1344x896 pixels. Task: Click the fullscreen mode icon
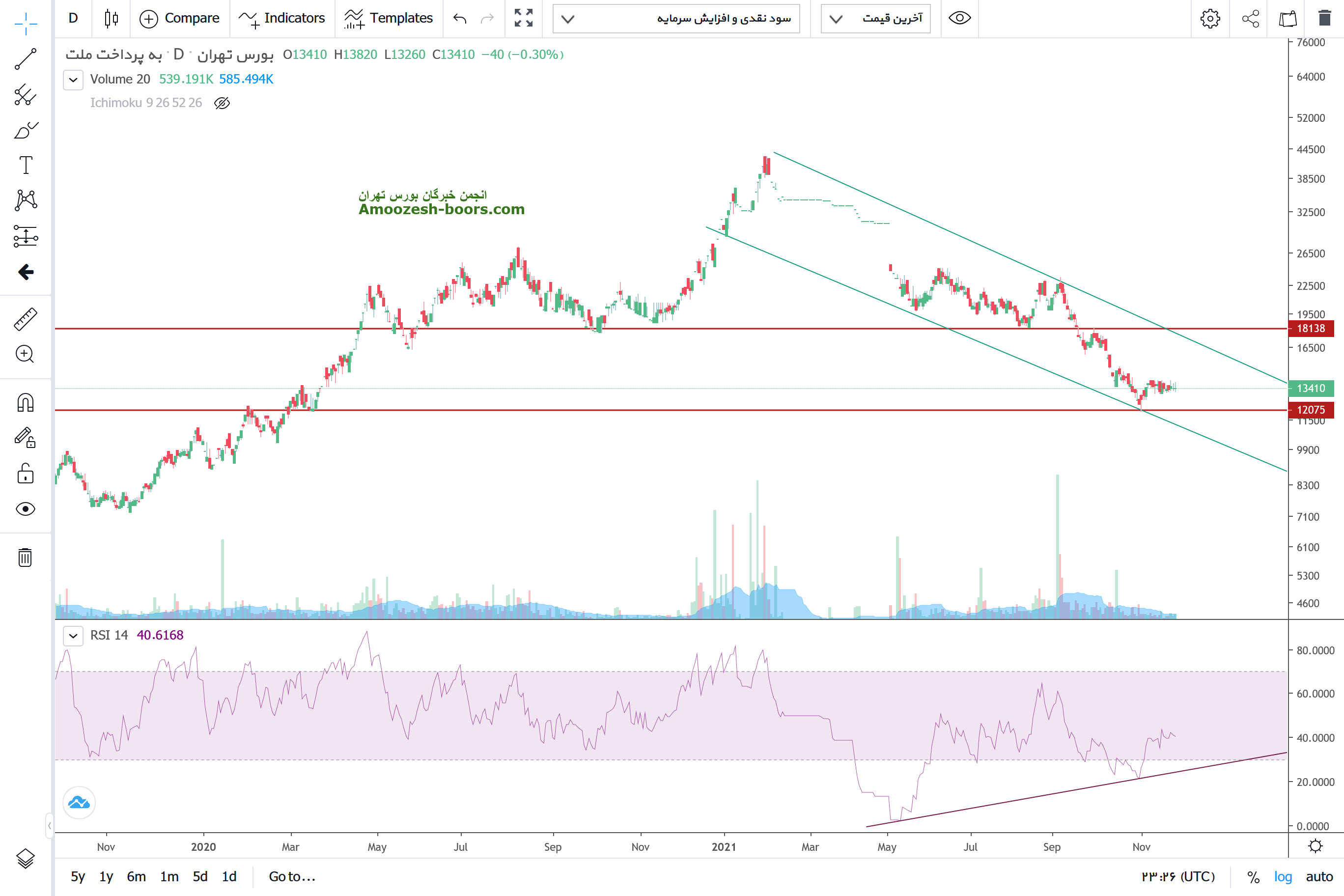click(523, 18)
